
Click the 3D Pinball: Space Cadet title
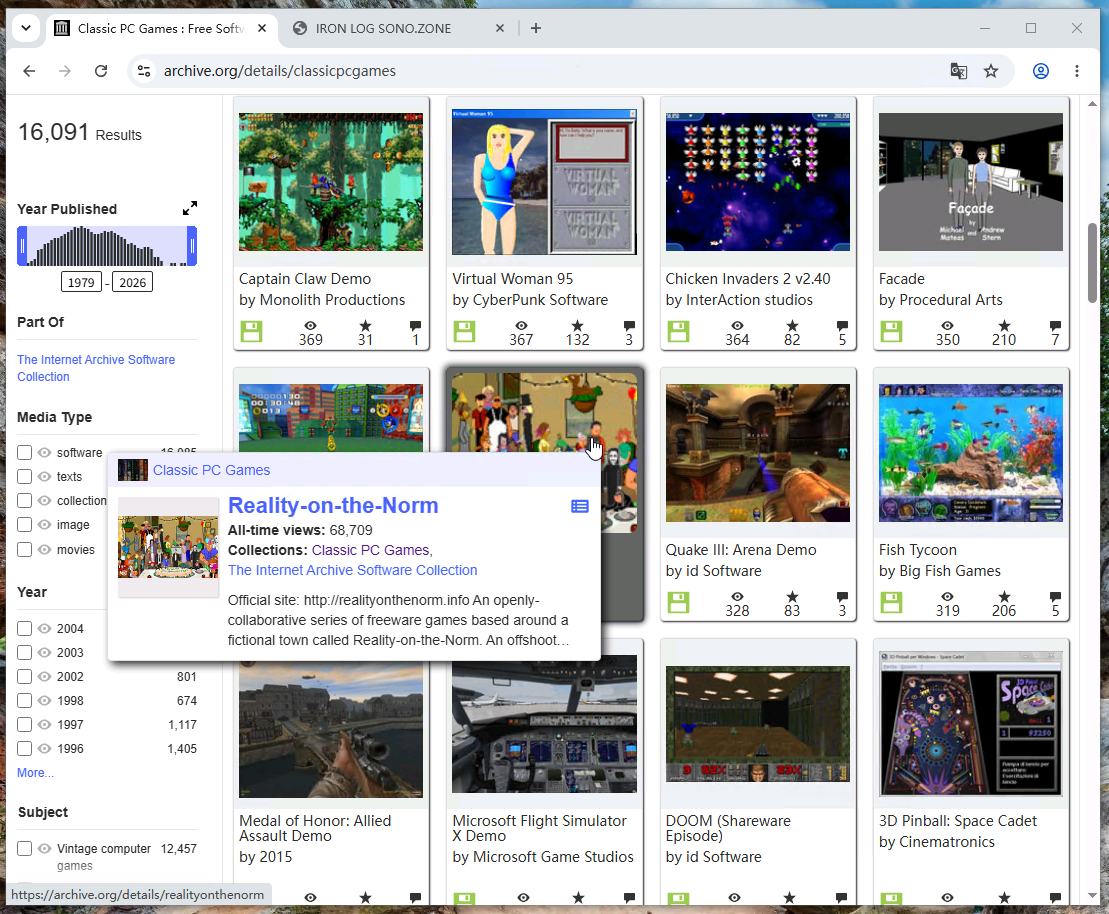click(958, 821)
